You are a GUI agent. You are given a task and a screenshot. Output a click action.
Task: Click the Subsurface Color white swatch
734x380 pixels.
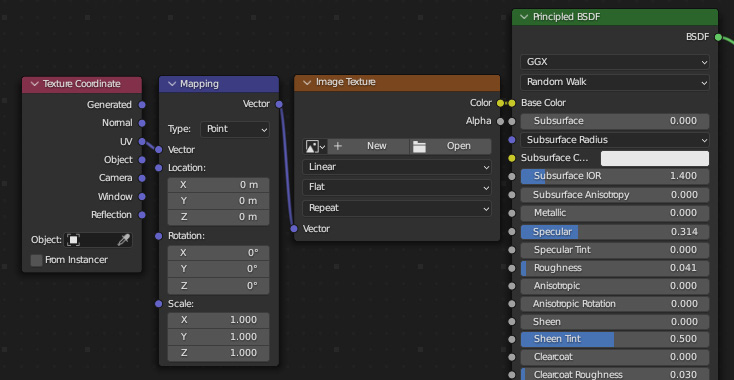(655, 158)
